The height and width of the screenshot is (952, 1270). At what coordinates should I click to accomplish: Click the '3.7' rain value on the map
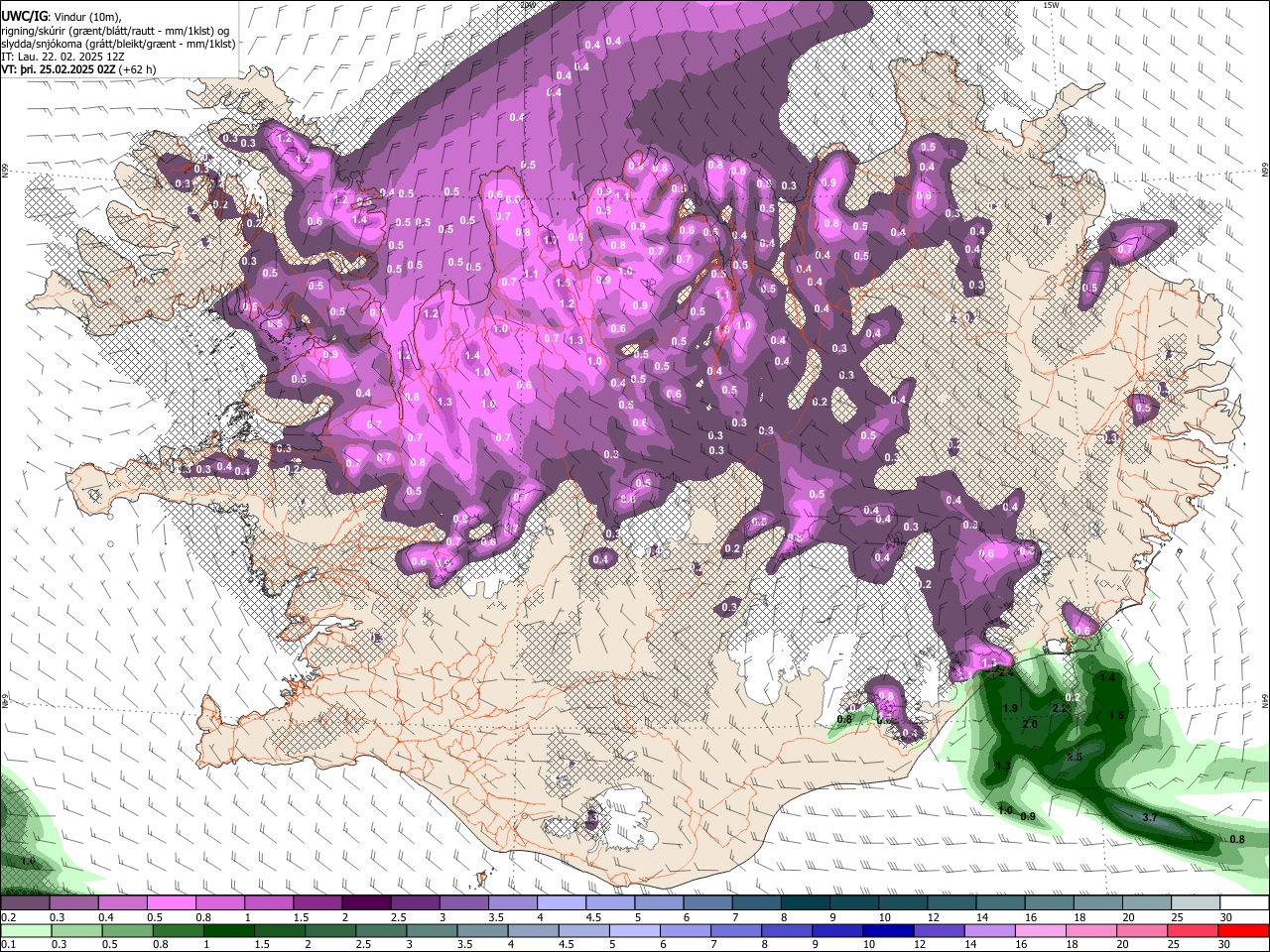1150,818
